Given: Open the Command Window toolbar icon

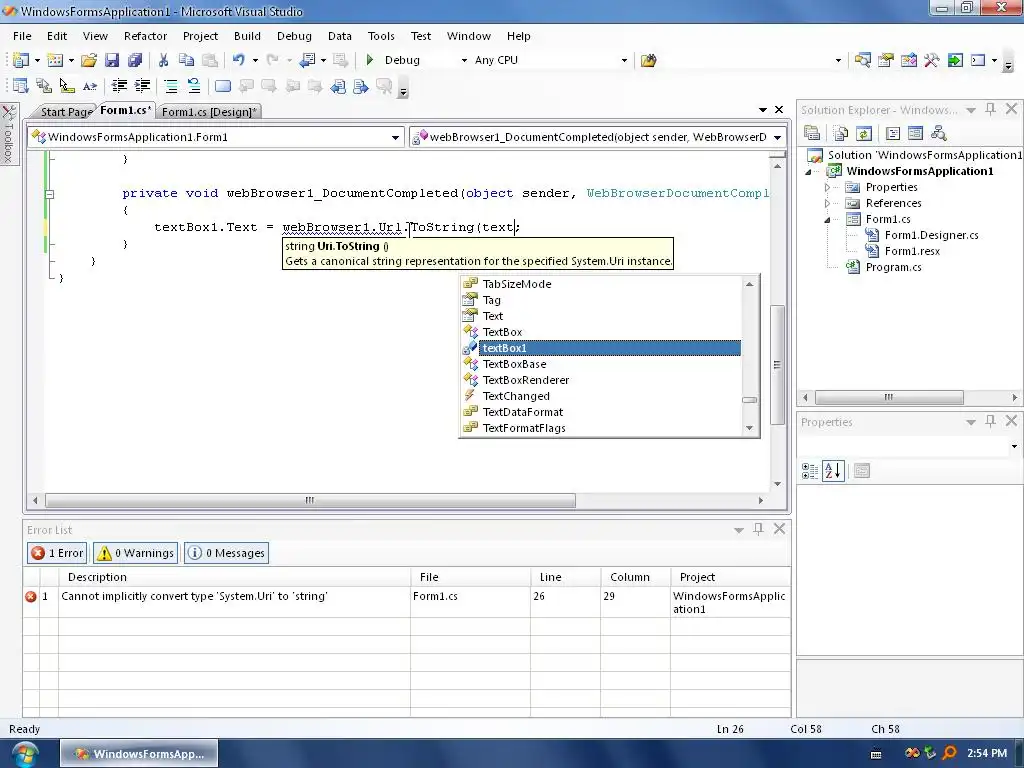Looking at the screenshot, I should 978,60.
